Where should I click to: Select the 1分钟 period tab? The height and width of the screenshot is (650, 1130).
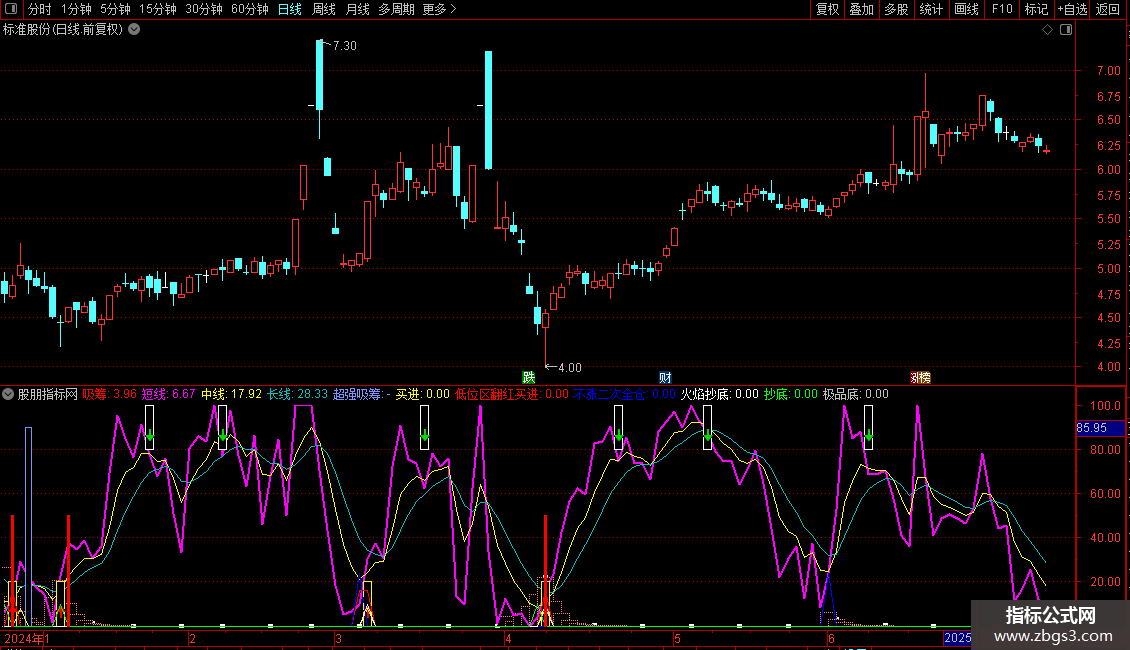(76, 9)
